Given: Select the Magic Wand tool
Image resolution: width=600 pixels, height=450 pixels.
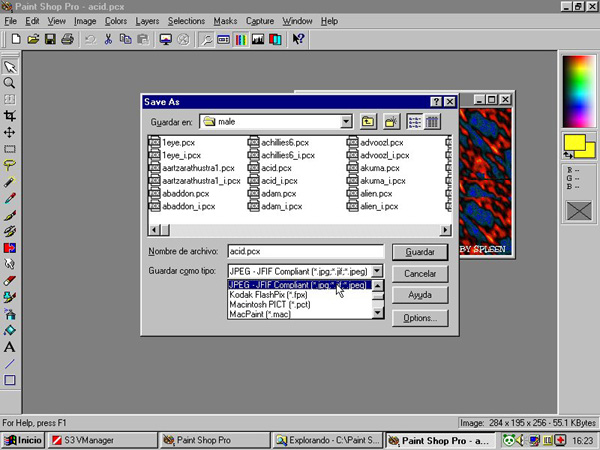Looking at the screenshot, I should [x=10, y=182].
